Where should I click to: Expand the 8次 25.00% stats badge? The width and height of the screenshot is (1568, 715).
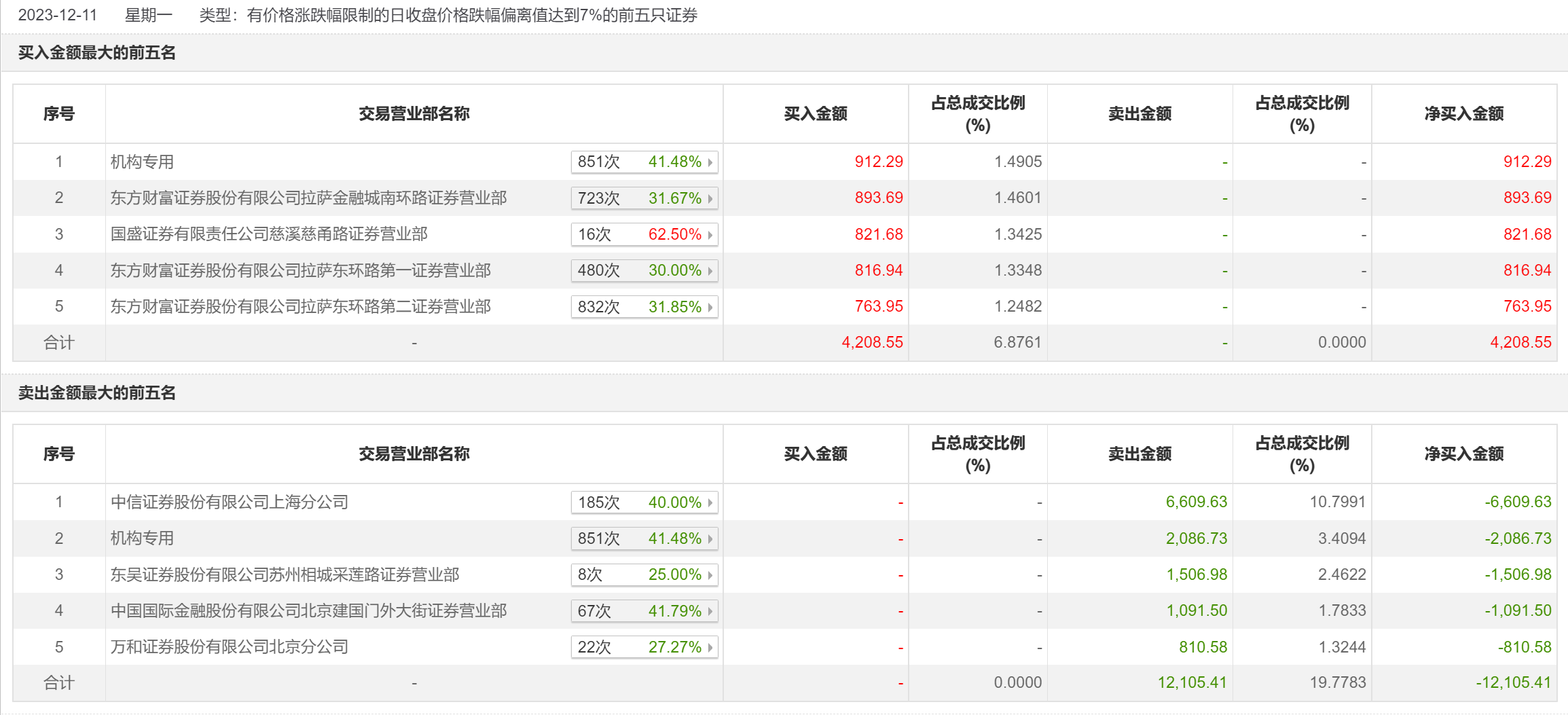pyautogui.click(x=644, y=575)
